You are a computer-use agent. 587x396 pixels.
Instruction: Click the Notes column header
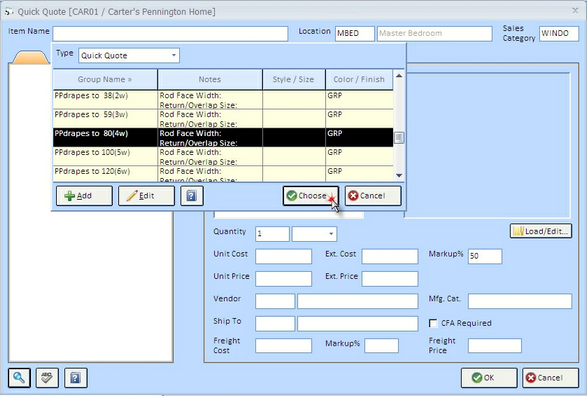point(210,79)
